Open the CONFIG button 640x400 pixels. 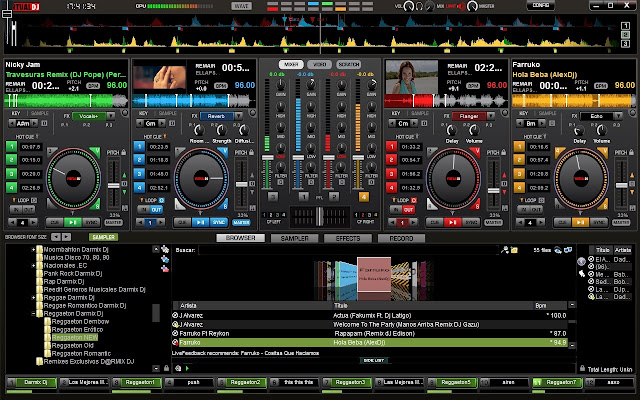tap(541, 5)
